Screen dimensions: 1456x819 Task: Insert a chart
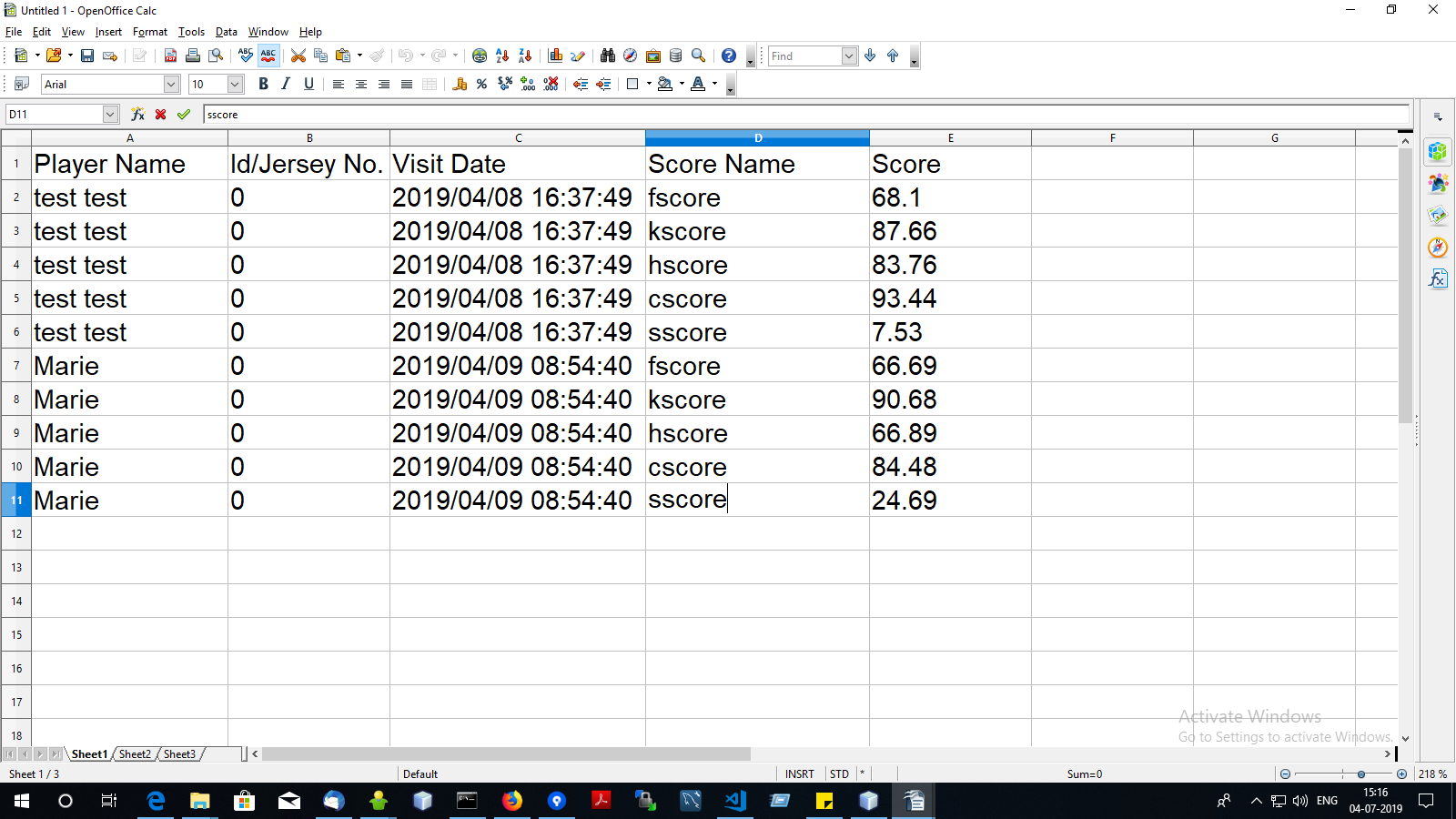[x=555, y=56]
